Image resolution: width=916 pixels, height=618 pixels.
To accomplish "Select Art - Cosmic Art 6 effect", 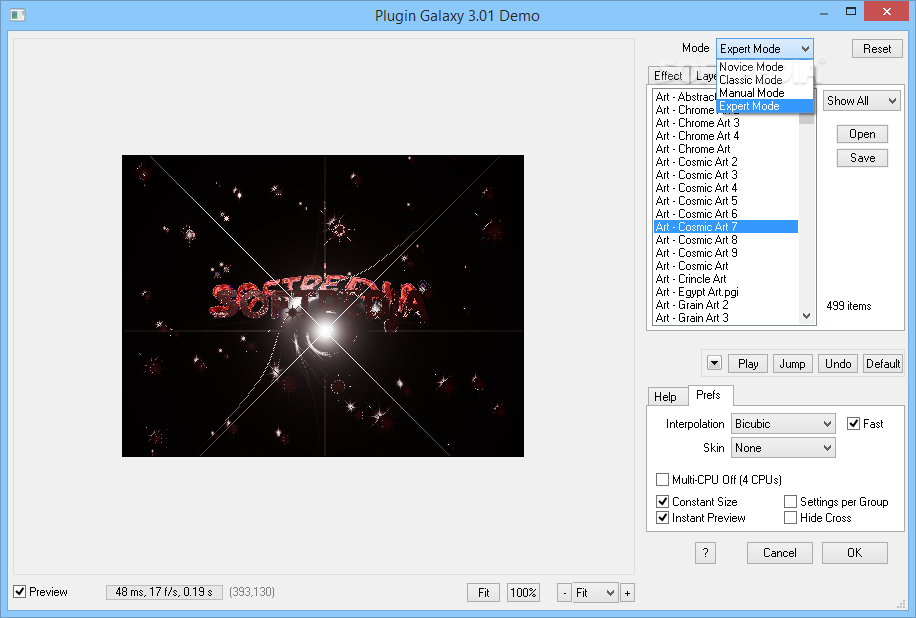I will [726, 214].
